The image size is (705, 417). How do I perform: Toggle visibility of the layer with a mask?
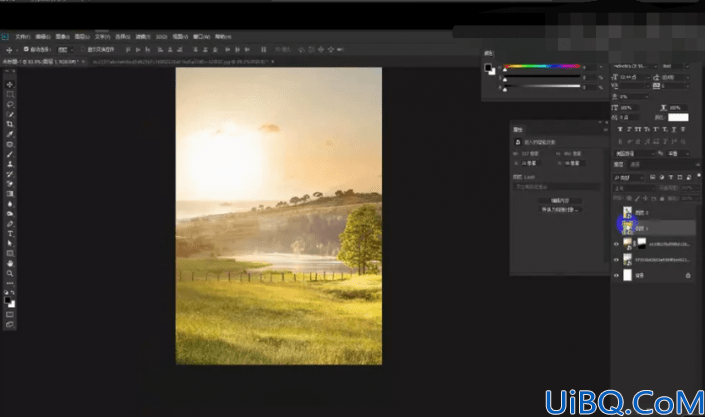(616, 244)
